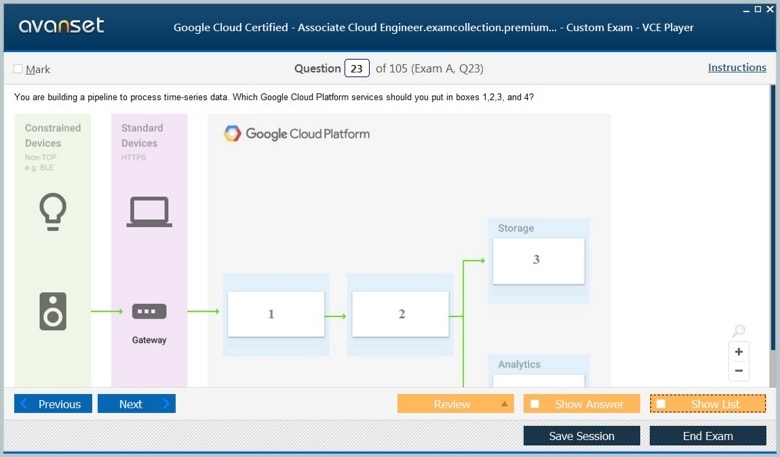Click the speaker device icon
The image size is (780, 457).
click(x=52, y=311)
